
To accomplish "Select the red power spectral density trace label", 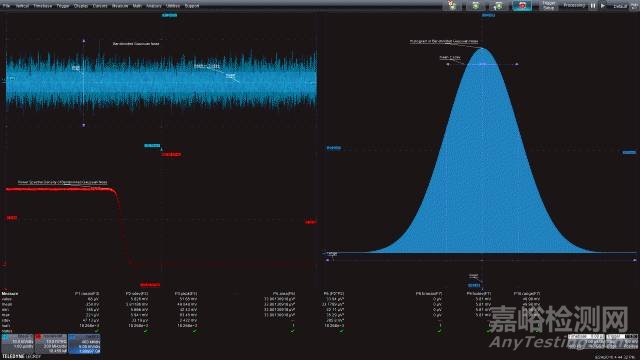I will 62,182.
